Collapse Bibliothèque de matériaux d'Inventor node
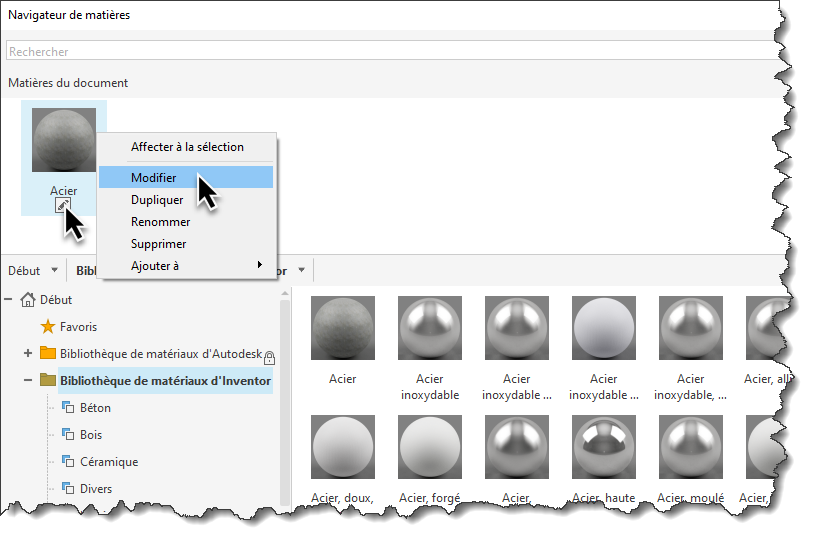 27,380
